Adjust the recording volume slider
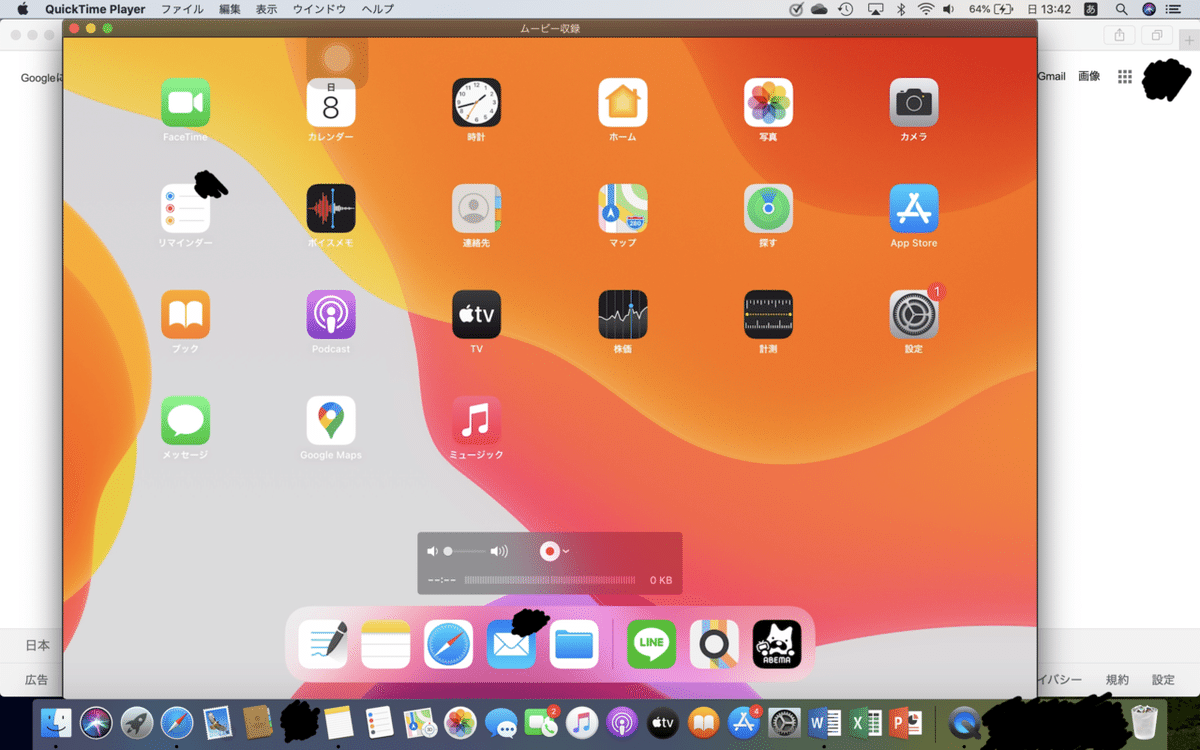 (x=466, y=551)
